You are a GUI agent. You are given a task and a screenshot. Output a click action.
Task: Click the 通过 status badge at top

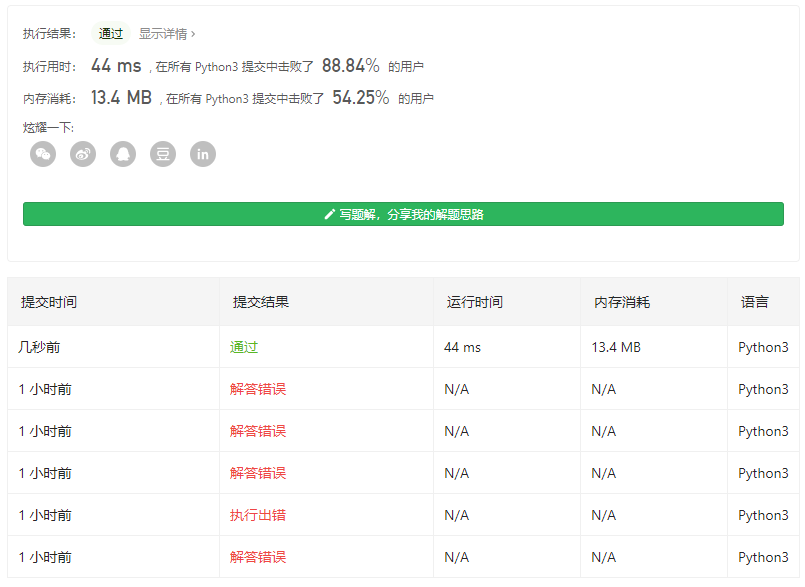tap(111, 34)
